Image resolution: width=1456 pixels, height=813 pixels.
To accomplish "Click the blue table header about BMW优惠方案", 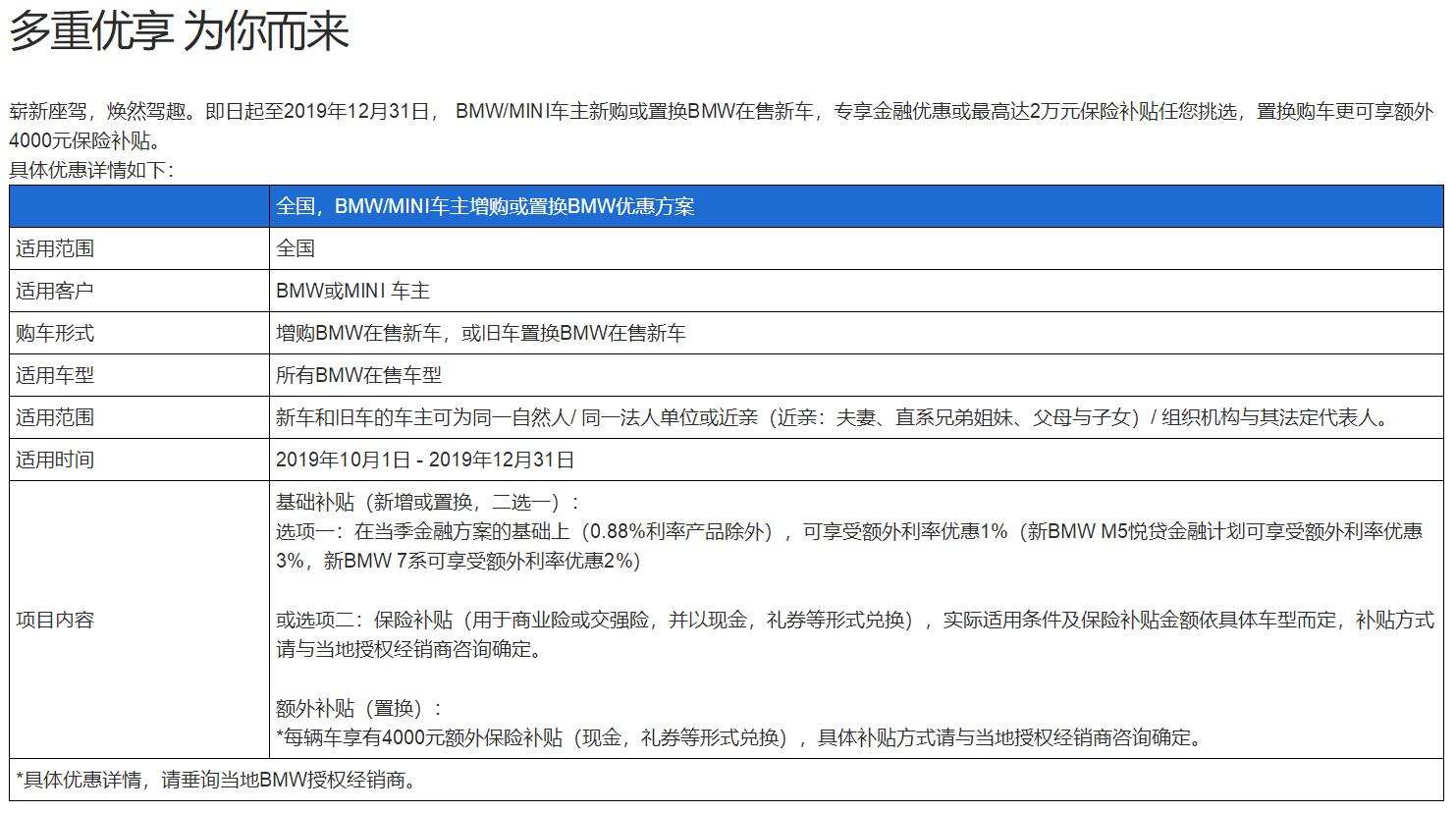I will (485, 206).
